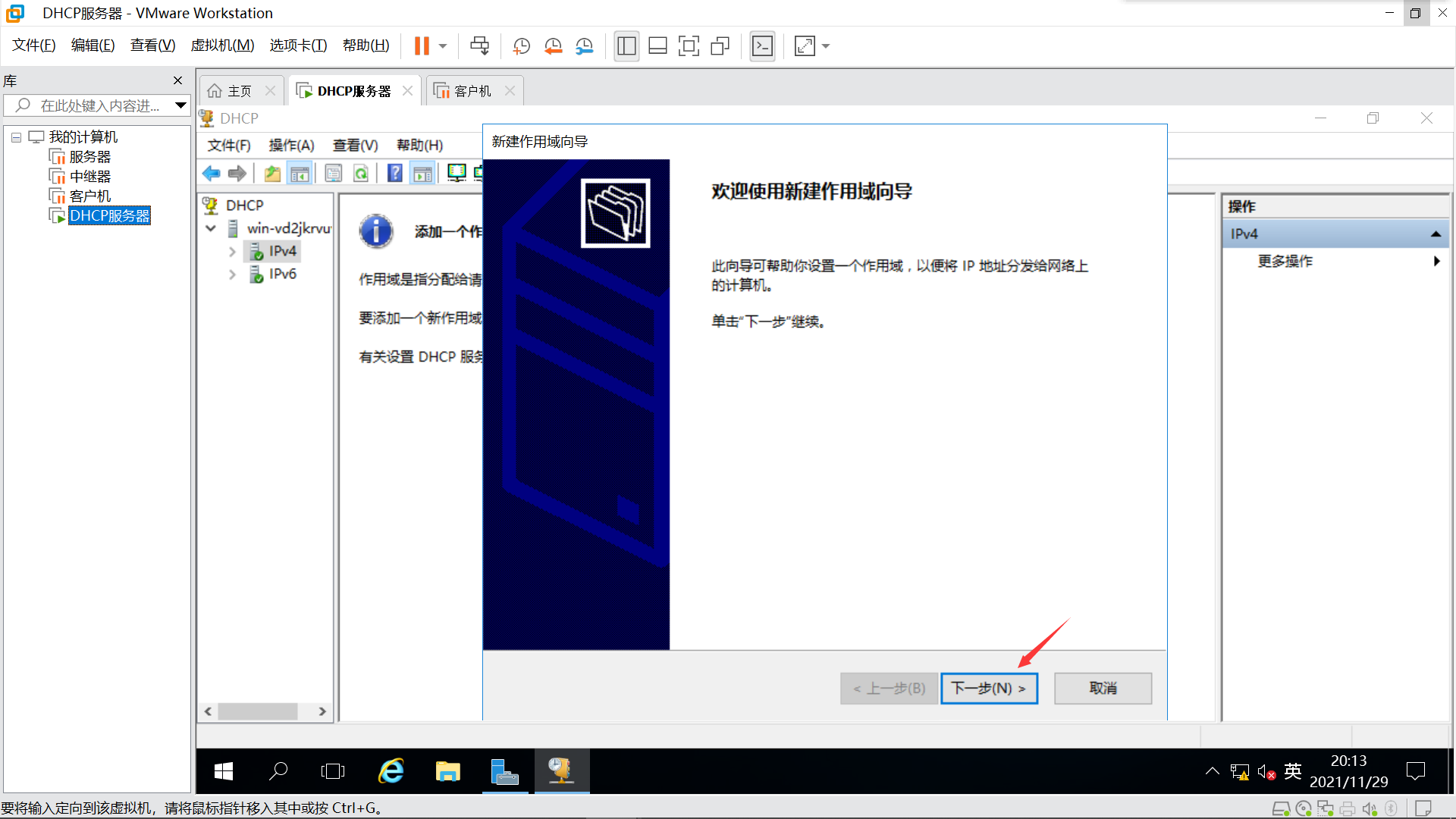
Task: Switch to the 客户机 tab
Action: [x=472, y=91]
